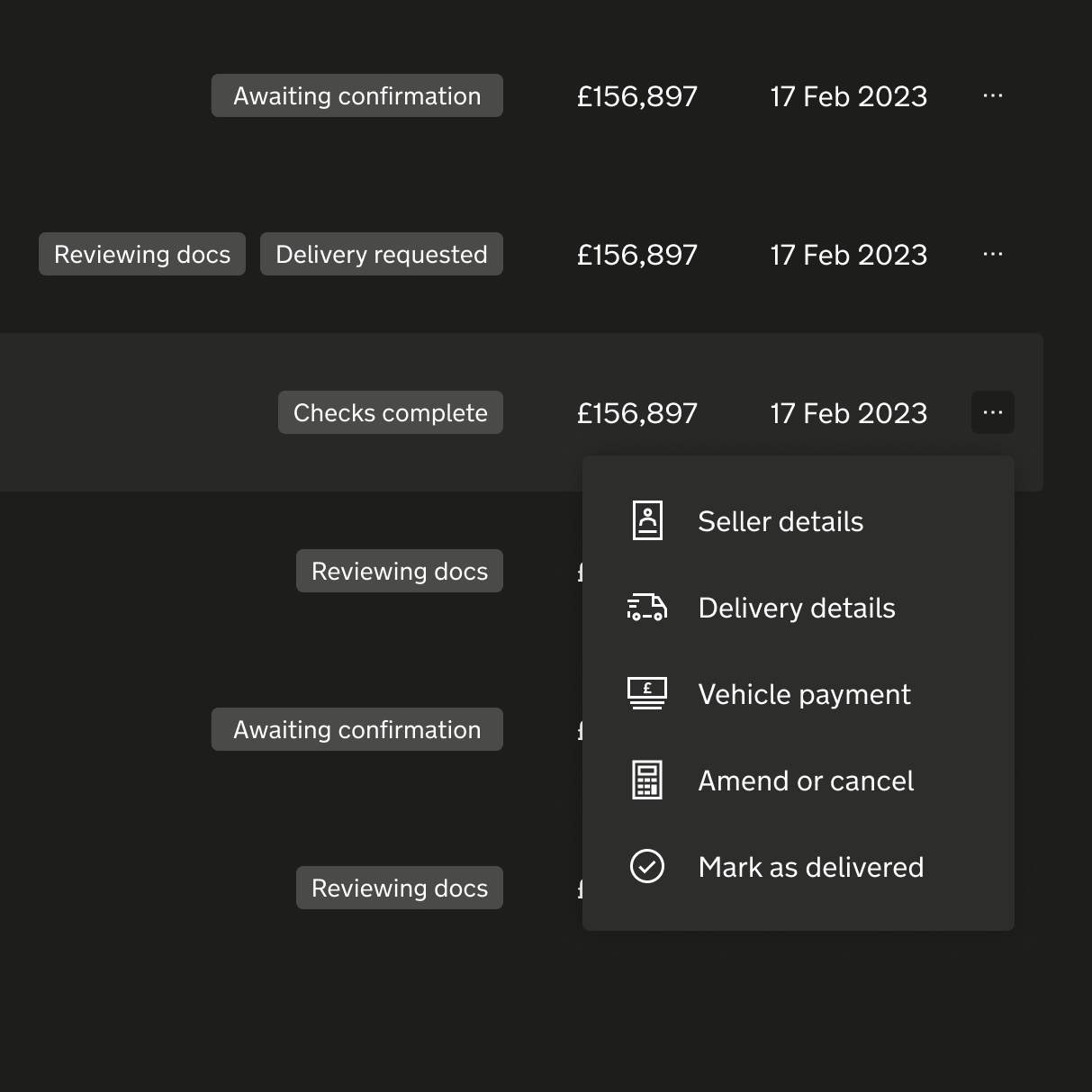The height and width of the screenshot is (1092, 1092).
Task: Choose Mark as delivered option
Action: [810, 867]
